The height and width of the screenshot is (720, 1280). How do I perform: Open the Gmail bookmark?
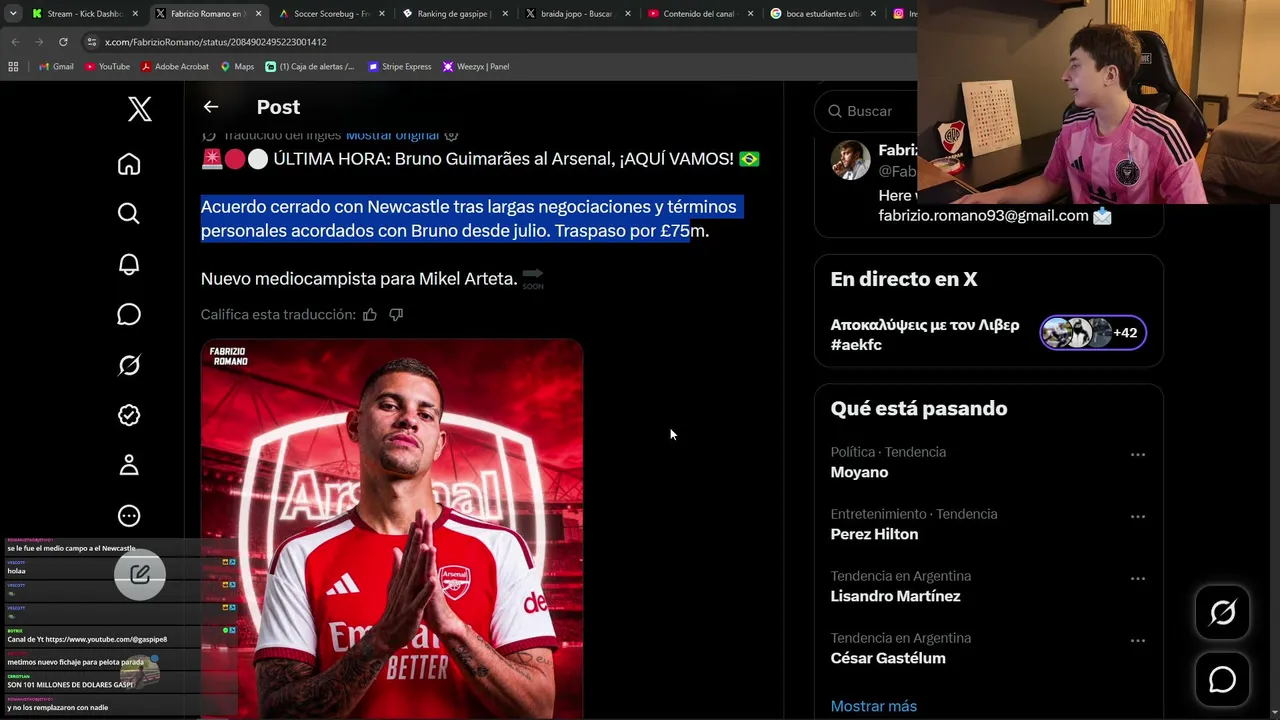click(56, 67)
